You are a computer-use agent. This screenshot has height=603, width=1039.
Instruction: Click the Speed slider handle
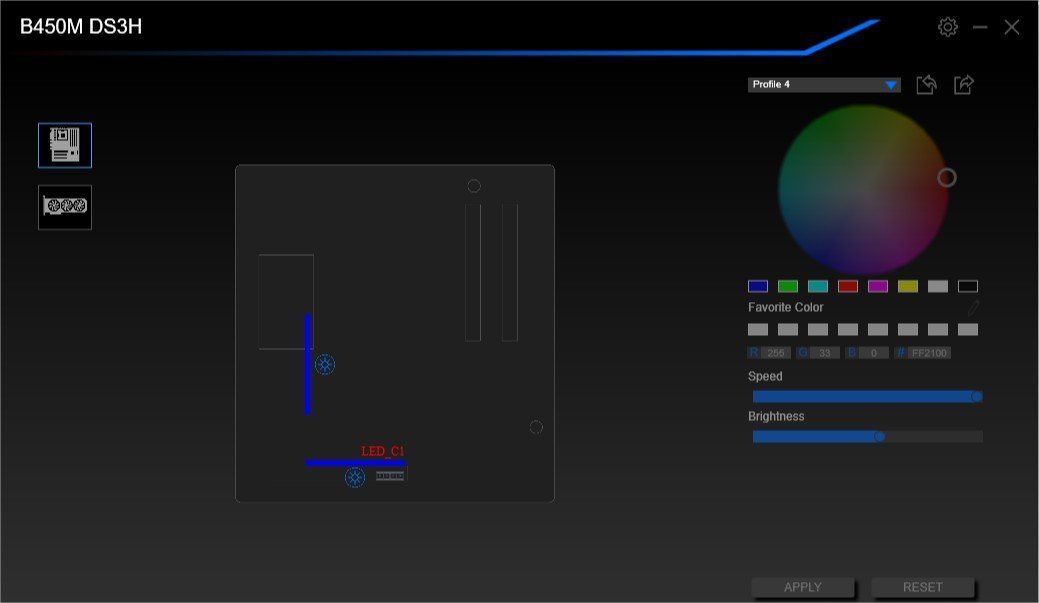pyautogui.click(x=976, y=396)
